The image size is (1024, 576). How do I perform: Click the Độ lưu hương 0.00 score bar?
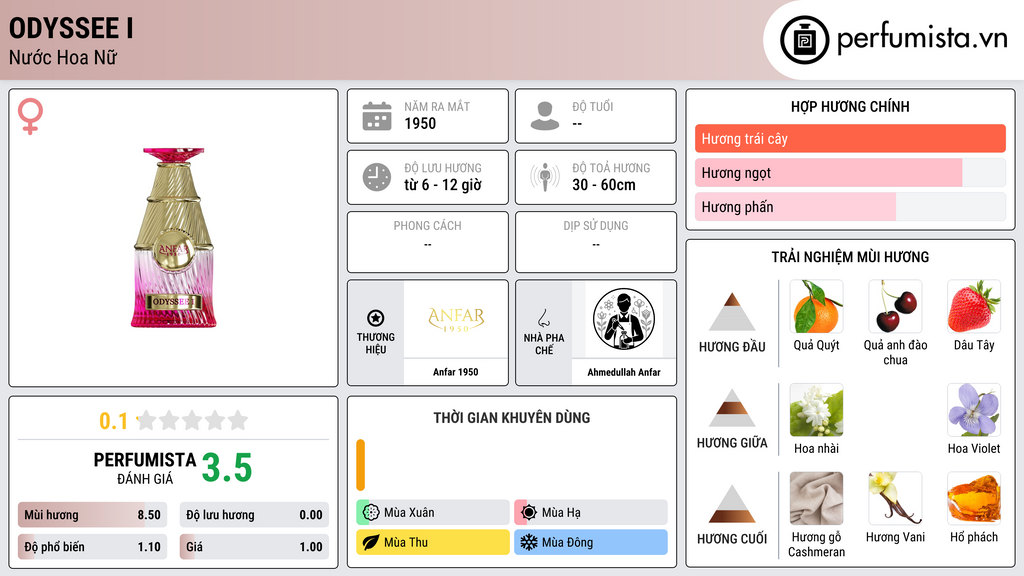tap(254, 515)
